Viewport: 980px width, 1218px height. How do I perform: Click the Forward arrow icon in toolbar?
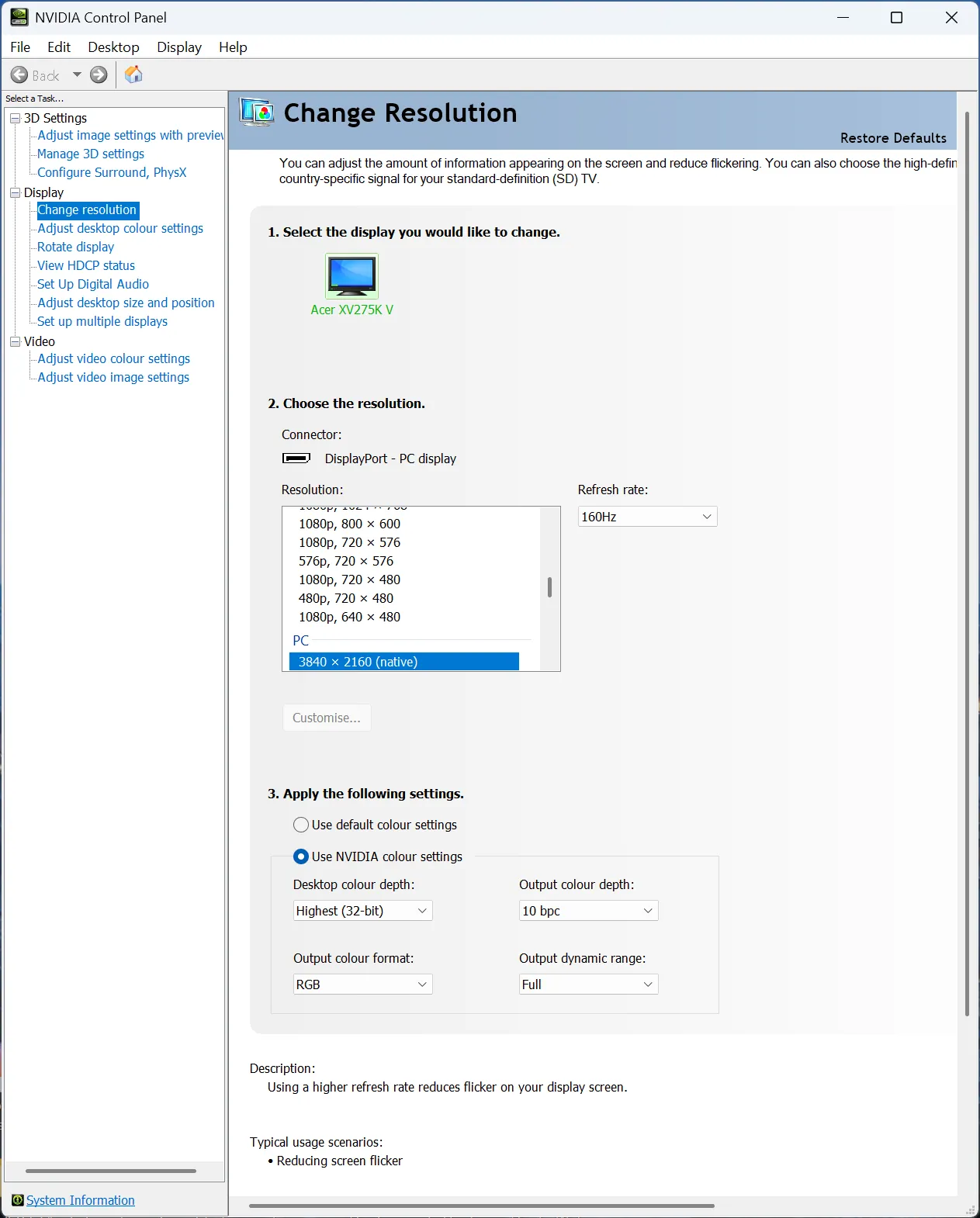pyautogui.click(x=99, y=75)
